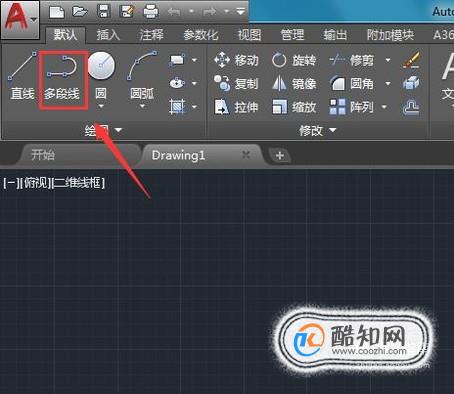
Task: Click the 修剪 trim tool
Action: 352,60
